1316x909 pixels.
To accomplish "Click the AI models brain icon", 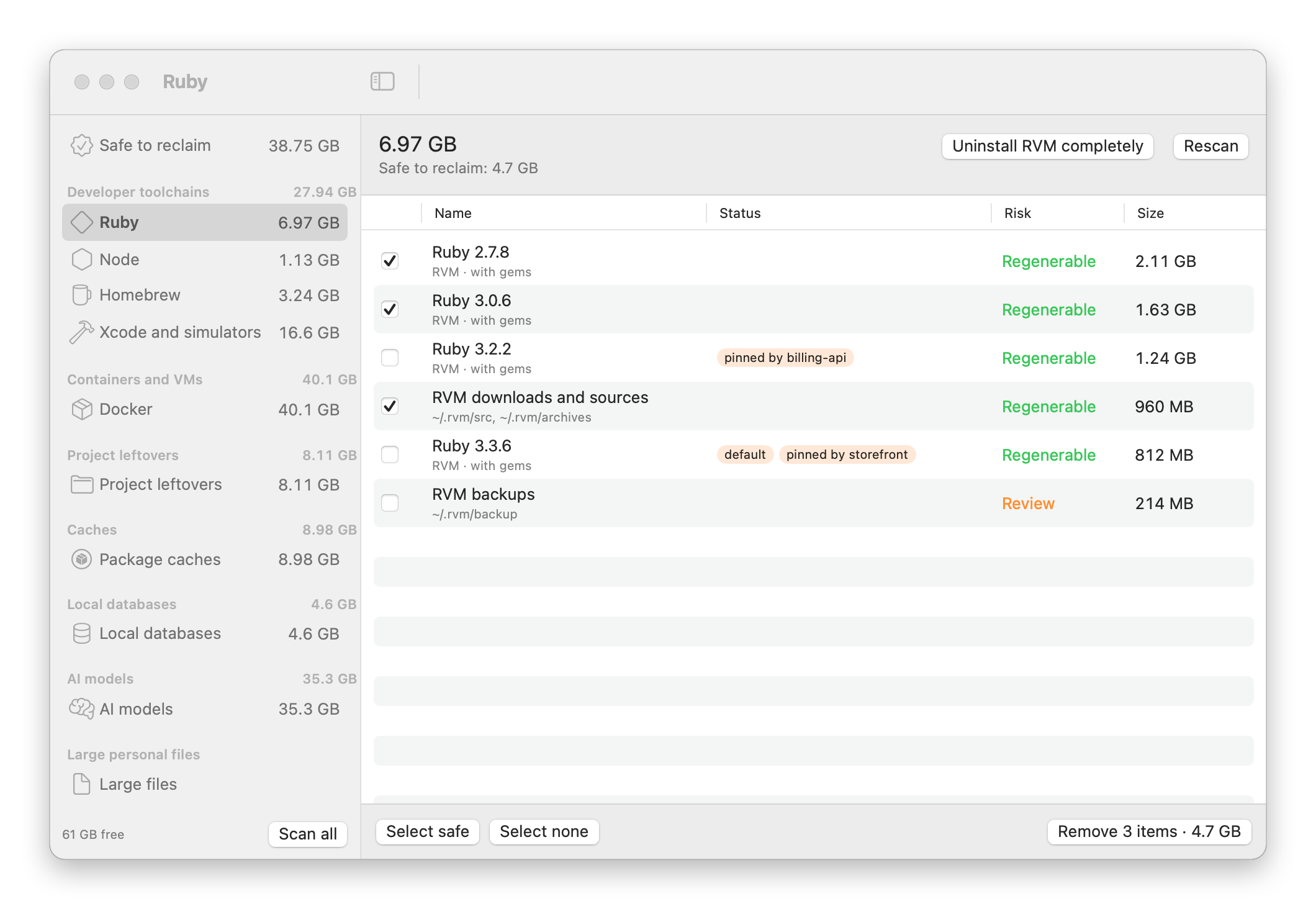I will tap(81, 708).
